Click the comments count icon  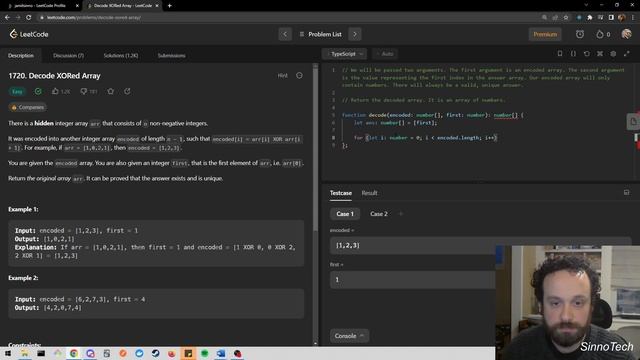point(84,91)
